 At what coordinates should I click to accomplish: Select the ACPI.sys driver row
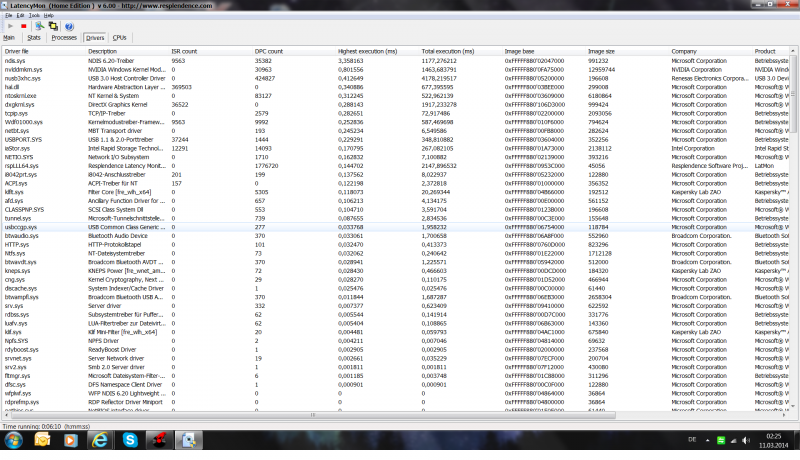[395, 184]
